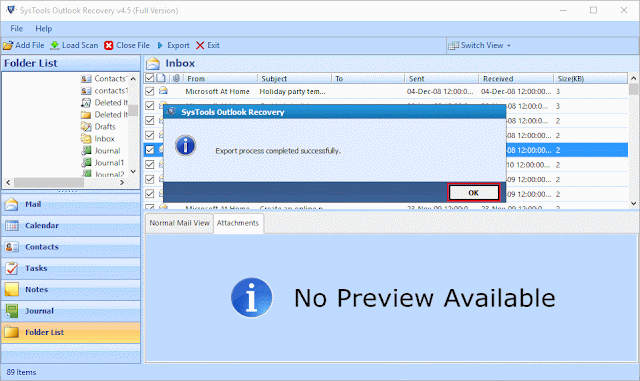Toggle the checkbox in the seventh email row
The width and height of the screenshot is (640, 381).
(150, 179)
